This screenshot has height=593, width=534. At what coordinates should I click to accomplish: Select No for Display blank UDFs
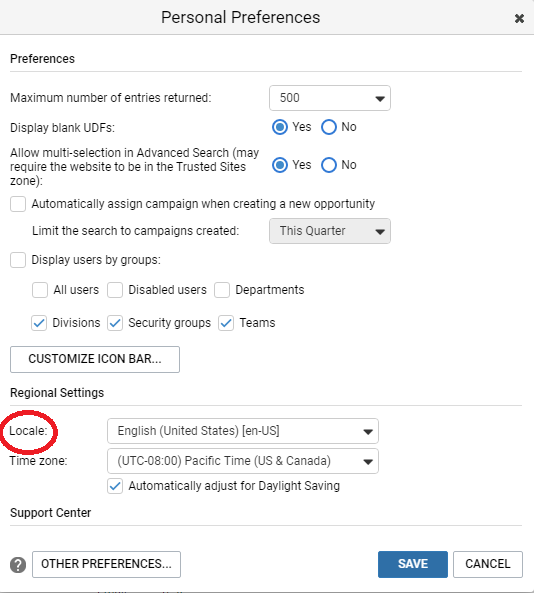329,127
